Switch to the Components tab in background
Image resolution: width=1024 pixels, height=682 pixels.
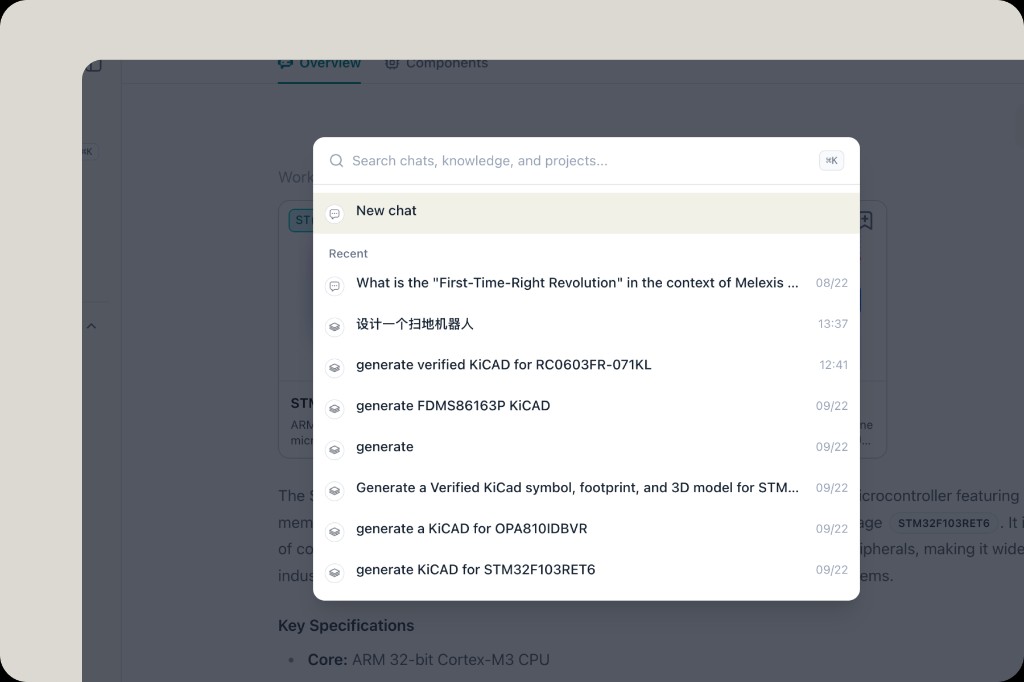coord(437,64)
